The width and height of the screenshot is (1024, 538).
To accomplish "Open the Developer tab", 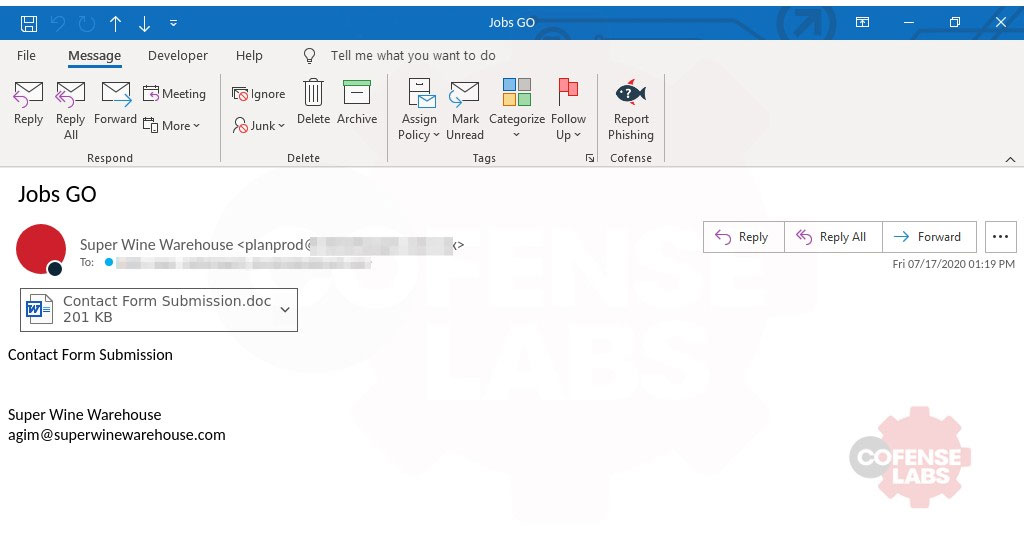I will (178, 55).
